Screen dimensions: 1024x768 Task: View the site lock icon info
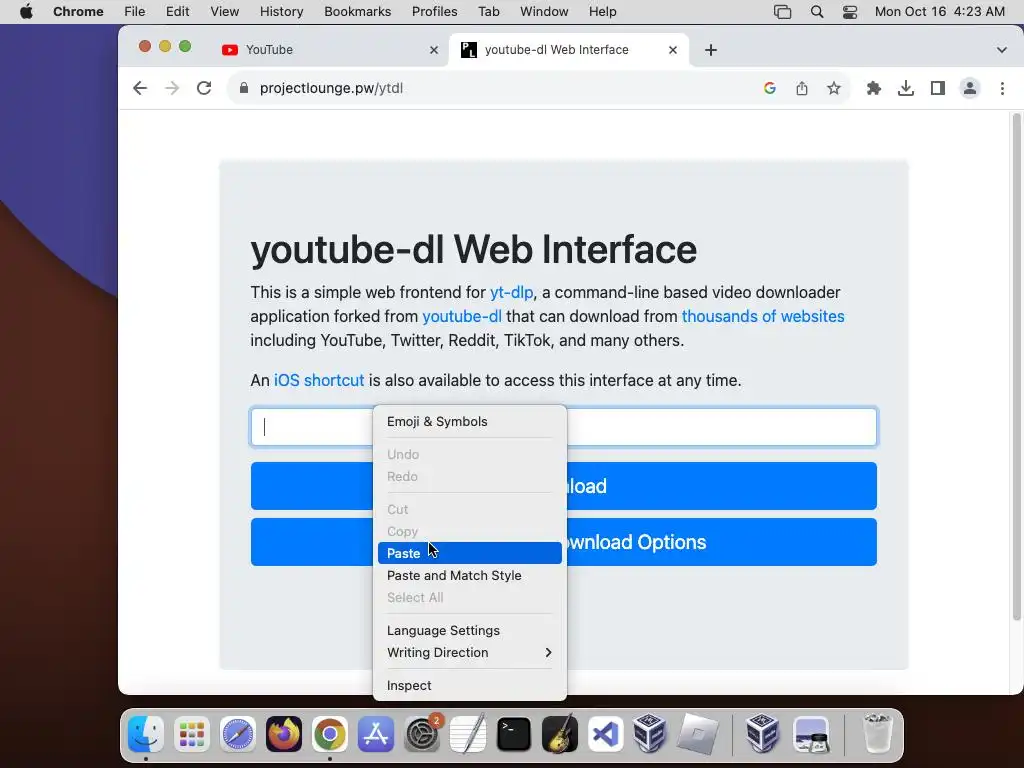click(244, 88)
